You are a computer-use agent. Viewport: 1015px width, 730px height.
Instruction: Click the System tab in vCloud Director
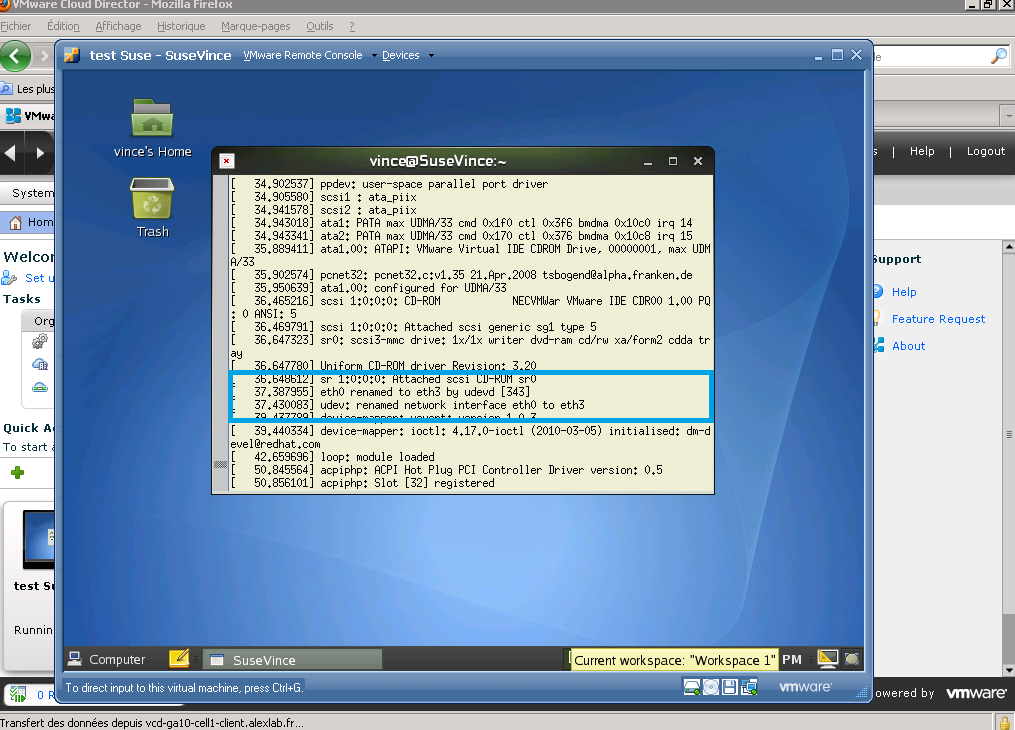(28, 193)
